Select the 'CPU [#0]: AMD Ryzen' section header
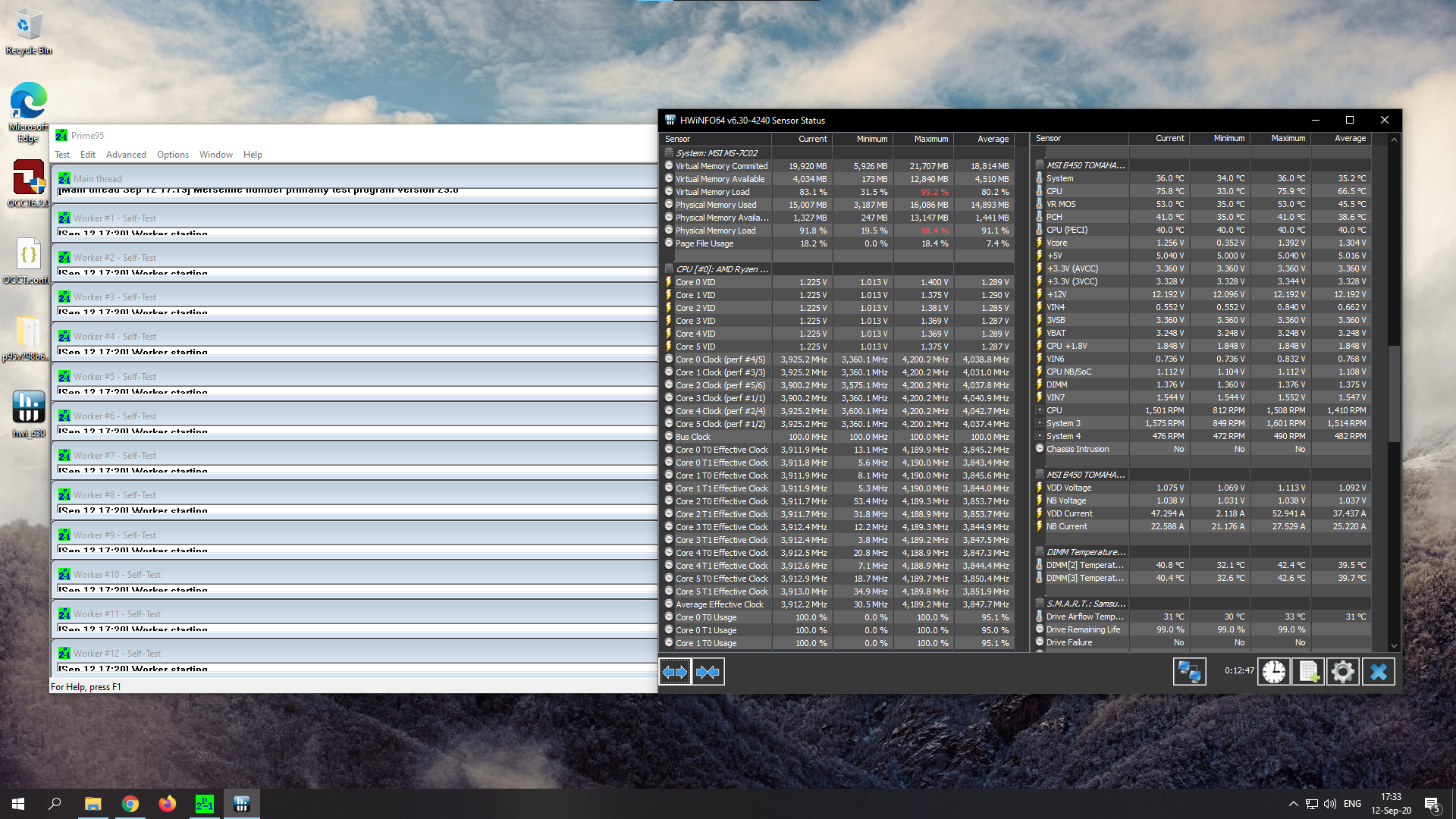Viewport: 1456px width, 819px height. tap(837, 269)
